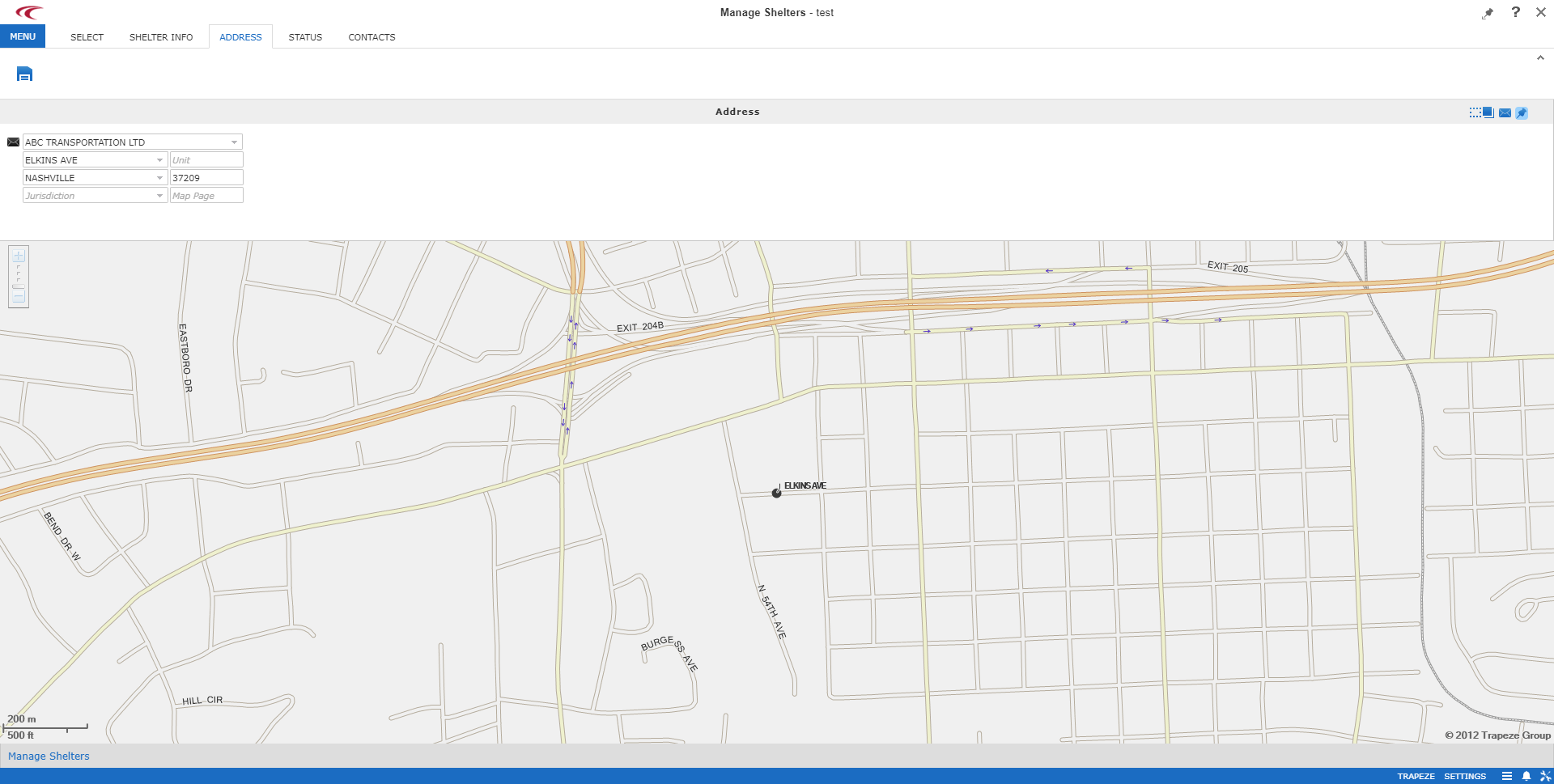1554x784 pixels.
Task: Click the blue MENU button
Action: coord(22,36)
